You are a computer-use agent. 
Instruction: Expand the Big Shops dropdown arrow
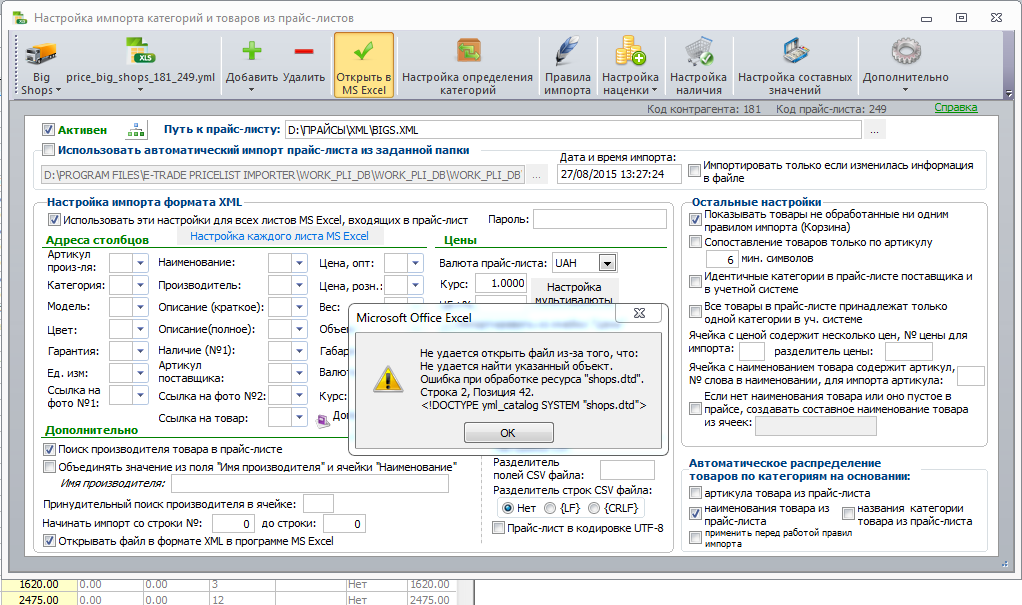click(58, 91)
